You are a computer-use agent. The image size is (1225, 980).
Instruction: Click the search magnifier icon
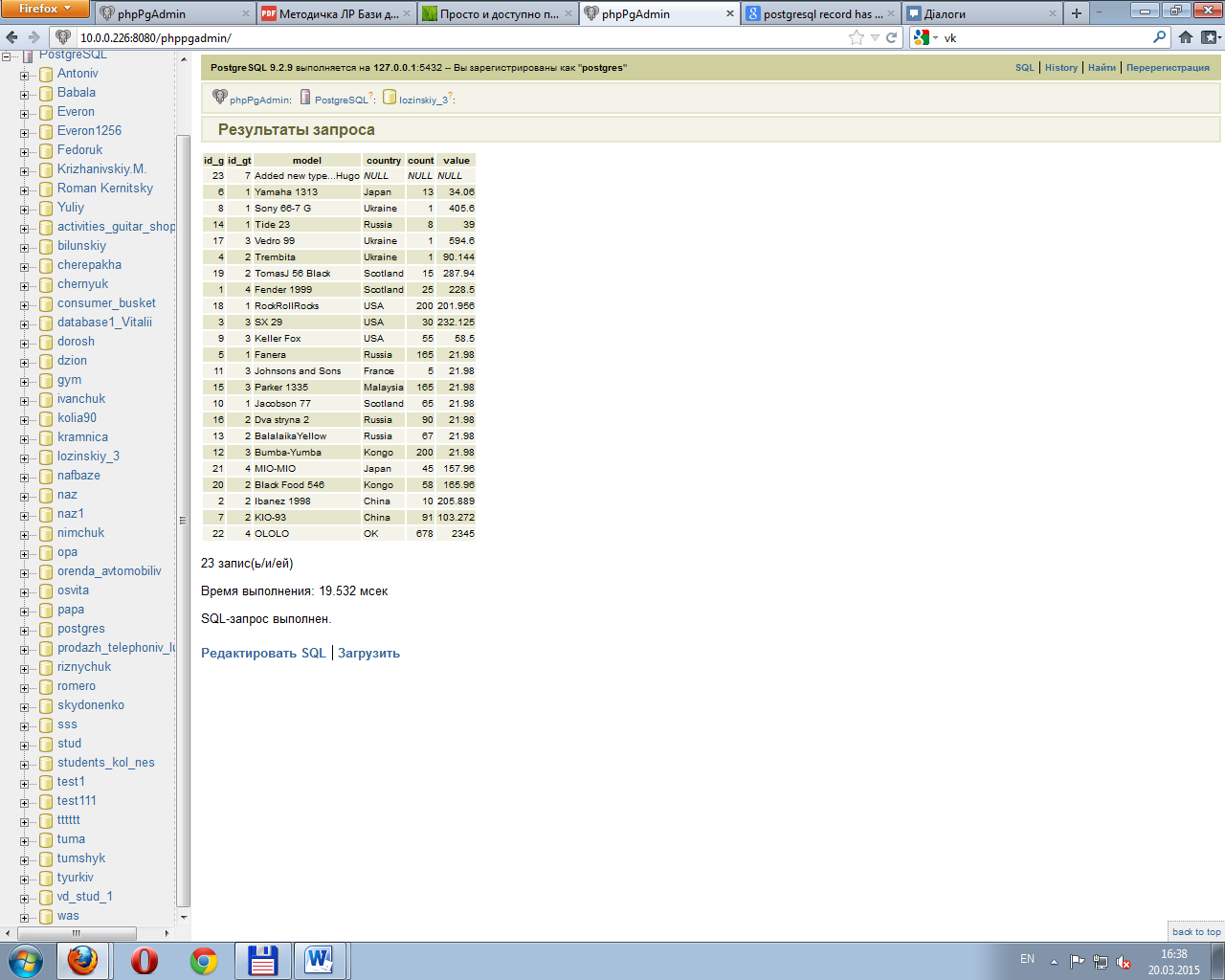(x=1160, y=37)
